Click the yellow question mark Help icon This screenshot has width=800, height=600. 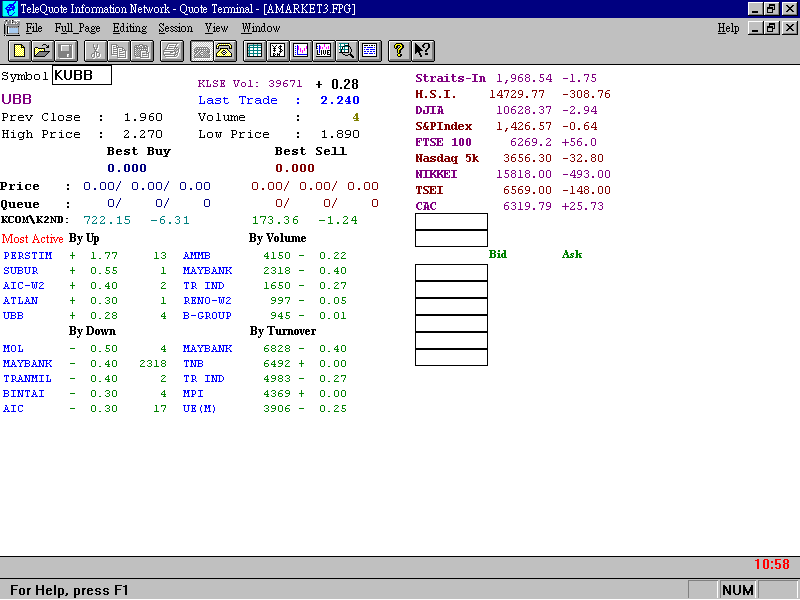tap(399, 51)
